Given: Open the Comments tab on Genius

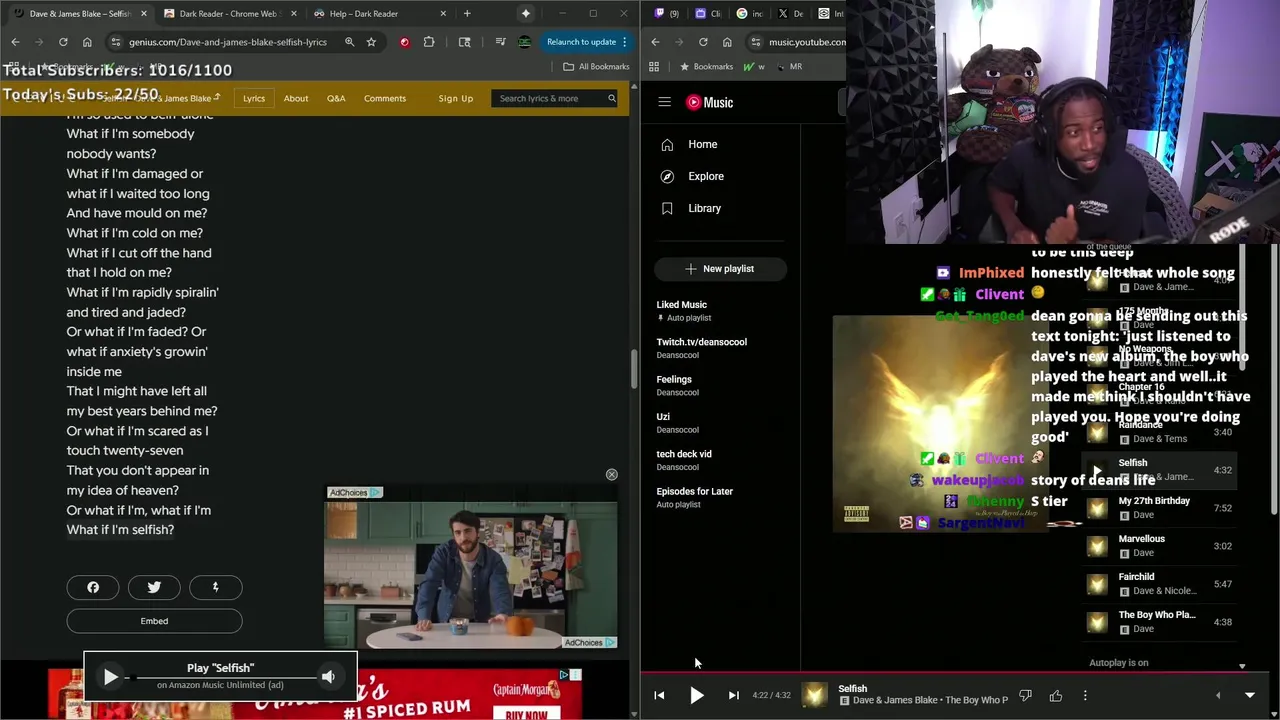Looking at the screenshot, I should [385, 98].
